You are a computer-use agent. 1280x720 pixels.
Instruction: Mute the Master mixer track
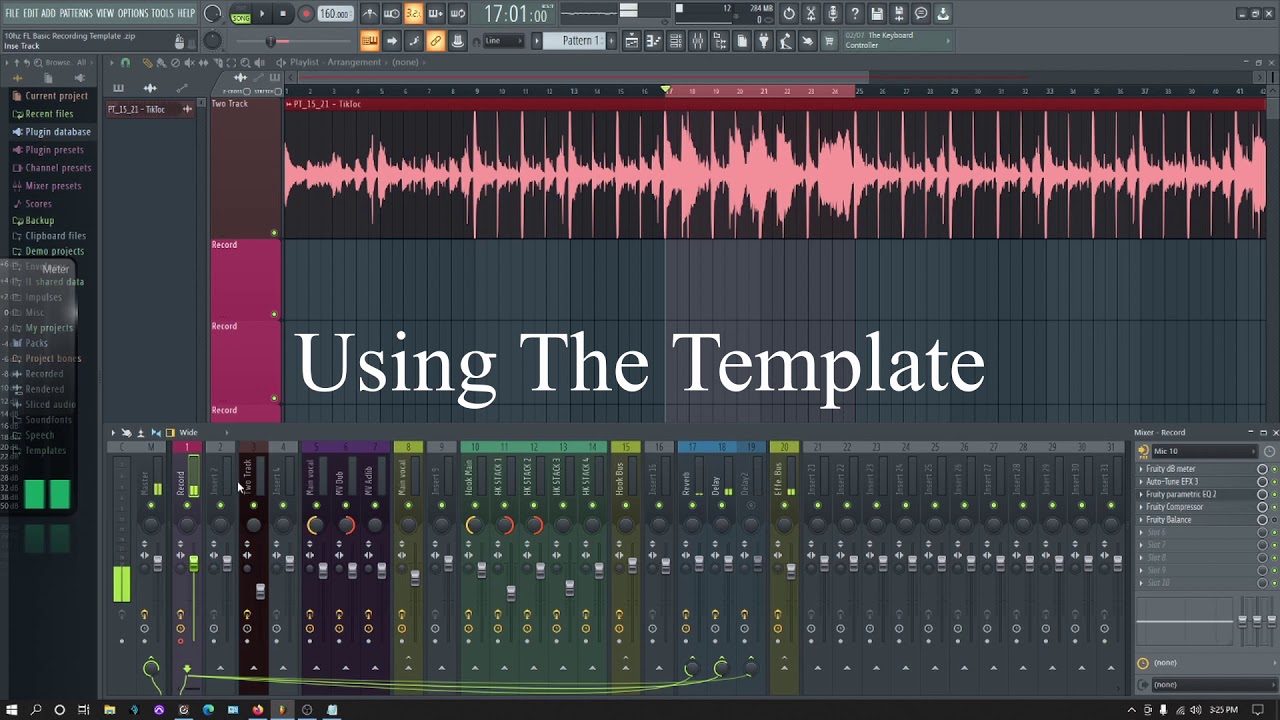[151, 505]
